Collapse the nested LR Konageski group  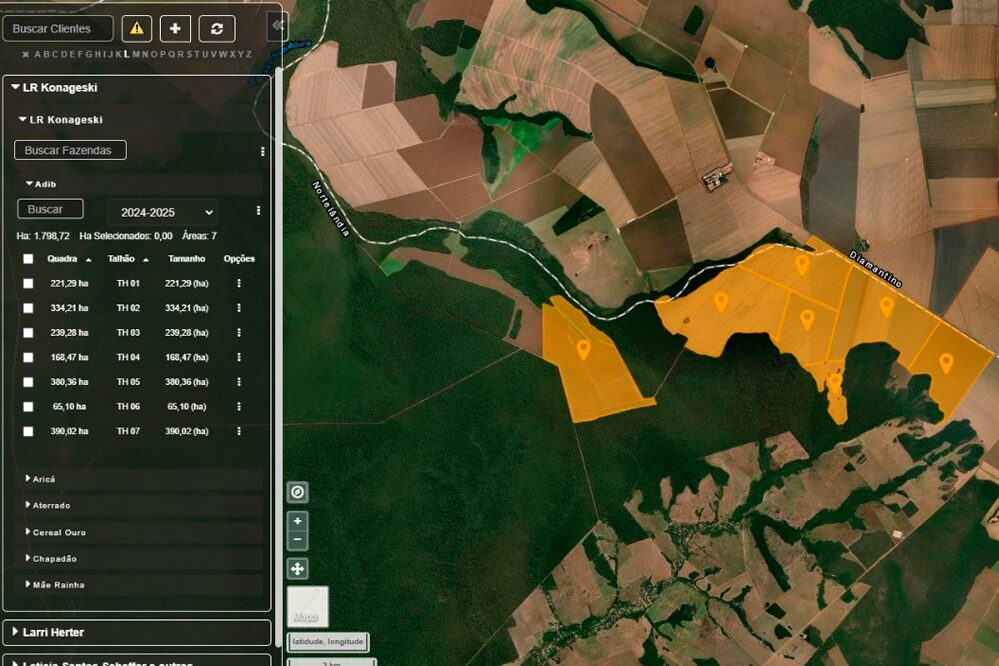point(23,119)
